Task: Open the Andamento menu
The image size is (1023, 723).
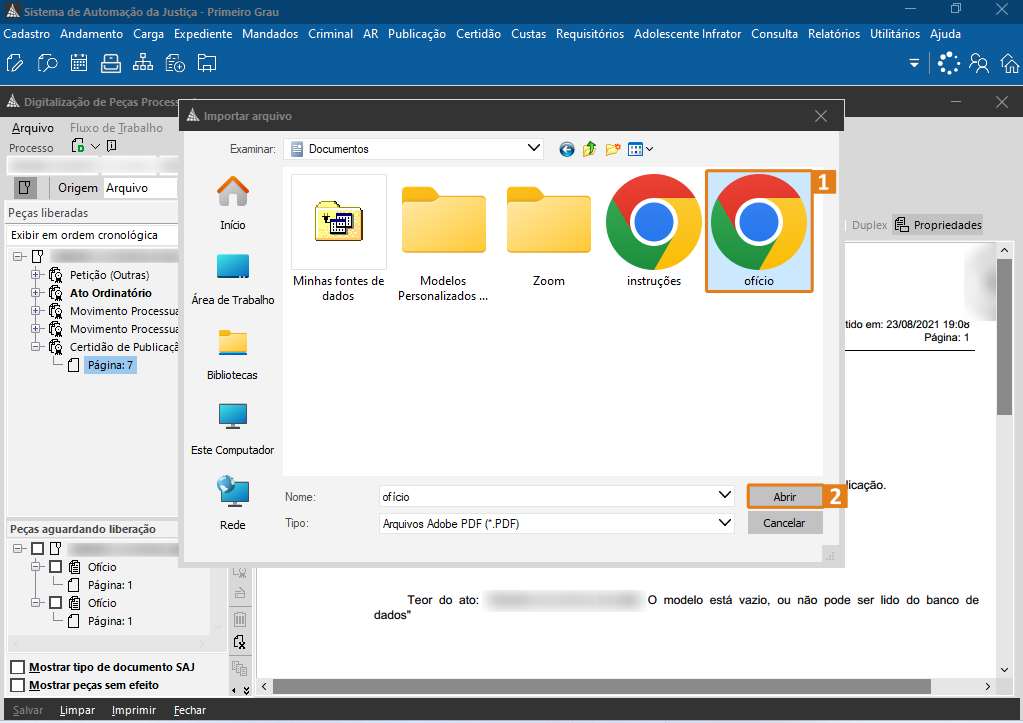Action: 91,34
